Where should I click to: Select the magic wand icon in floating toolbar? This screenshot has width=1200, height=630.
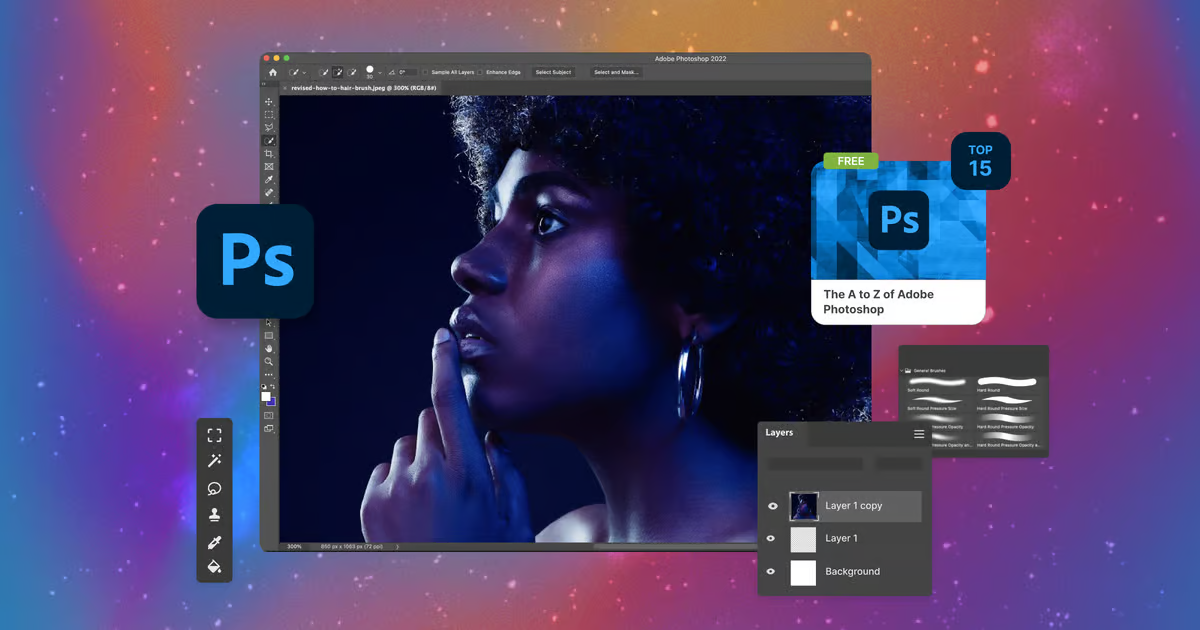(214, 461)
